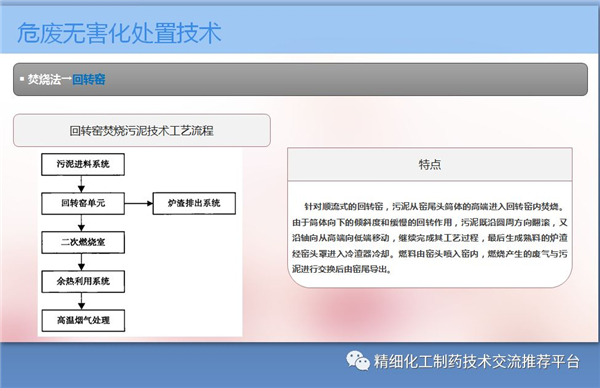600x388 pixels.
Task: Click the 特点 panel header
Action: pyautogui.click(x=430, y=165)
